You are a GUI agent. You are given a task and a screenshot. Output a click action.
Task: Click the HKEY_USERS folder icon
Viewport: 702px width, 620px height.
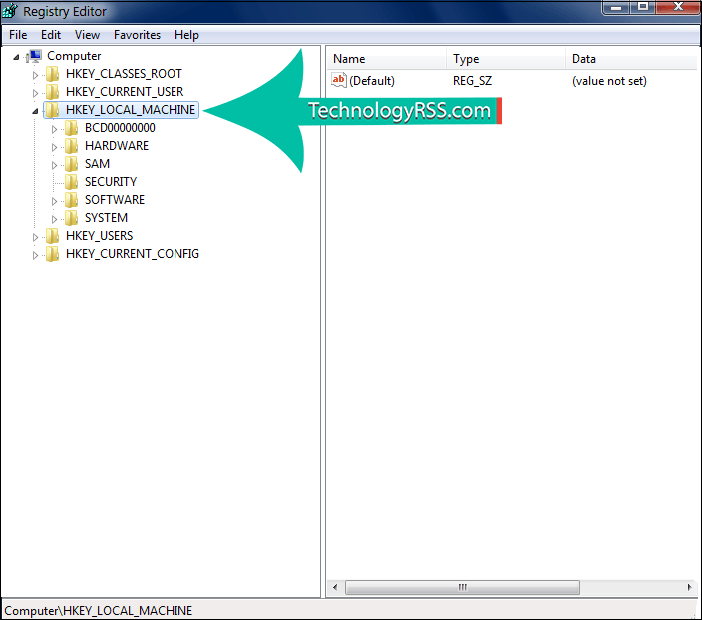click(52, 236)
